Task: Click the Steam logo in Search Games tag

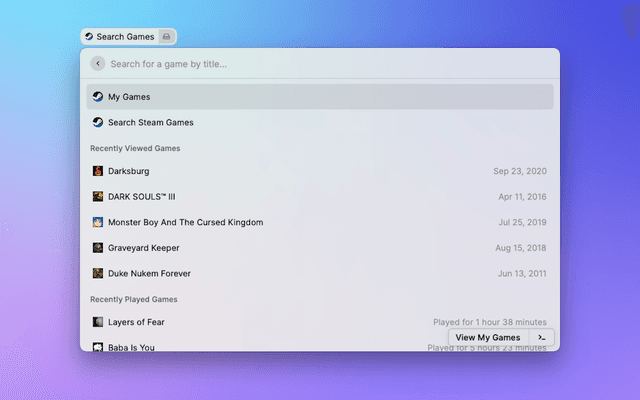Action: [89, 37]
